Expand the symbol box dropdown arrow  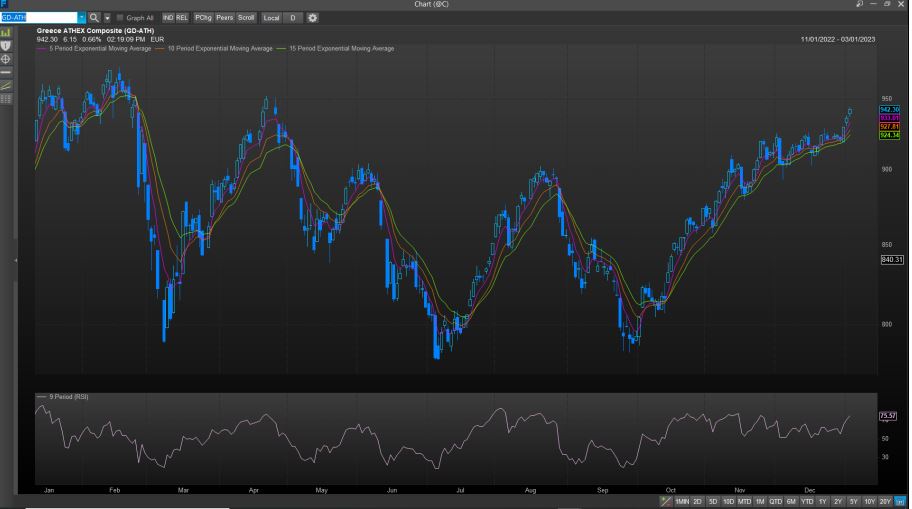[81, 18]
